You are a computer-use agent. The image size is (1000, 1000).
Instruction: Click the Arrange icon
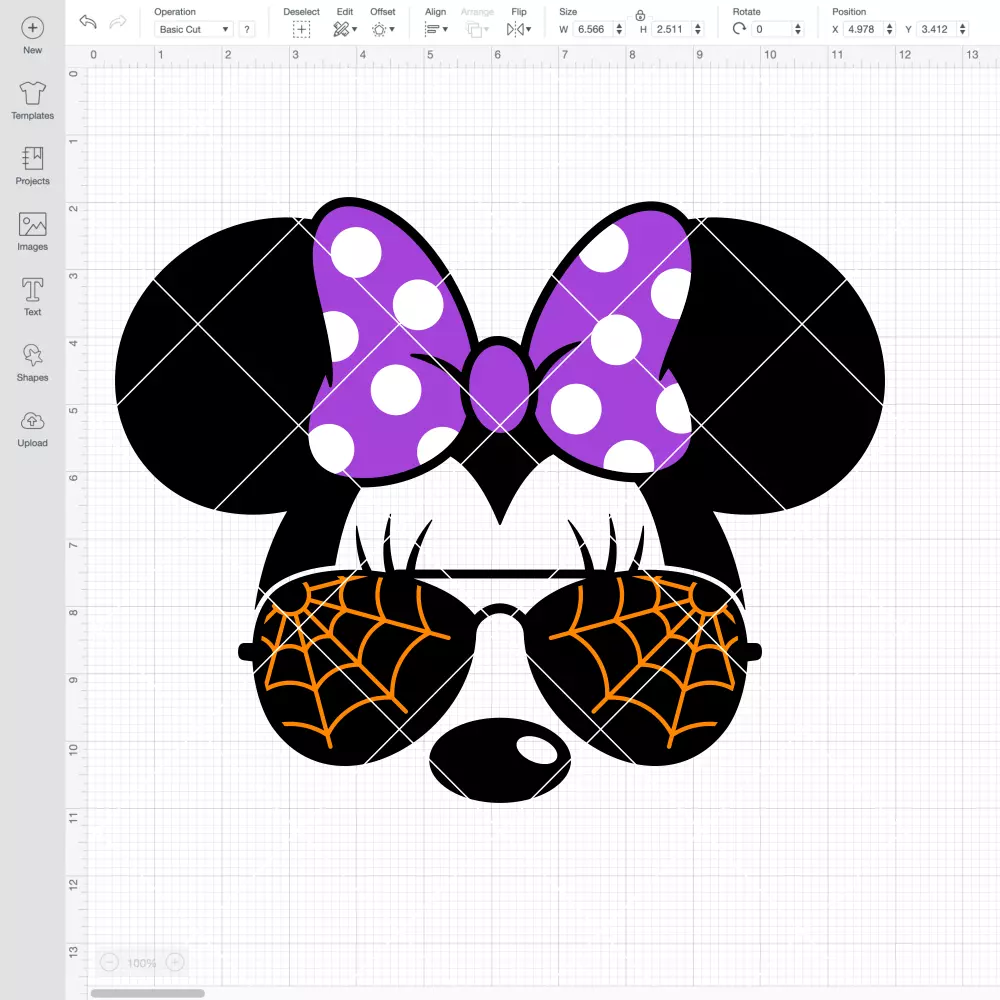pos(474,29)
